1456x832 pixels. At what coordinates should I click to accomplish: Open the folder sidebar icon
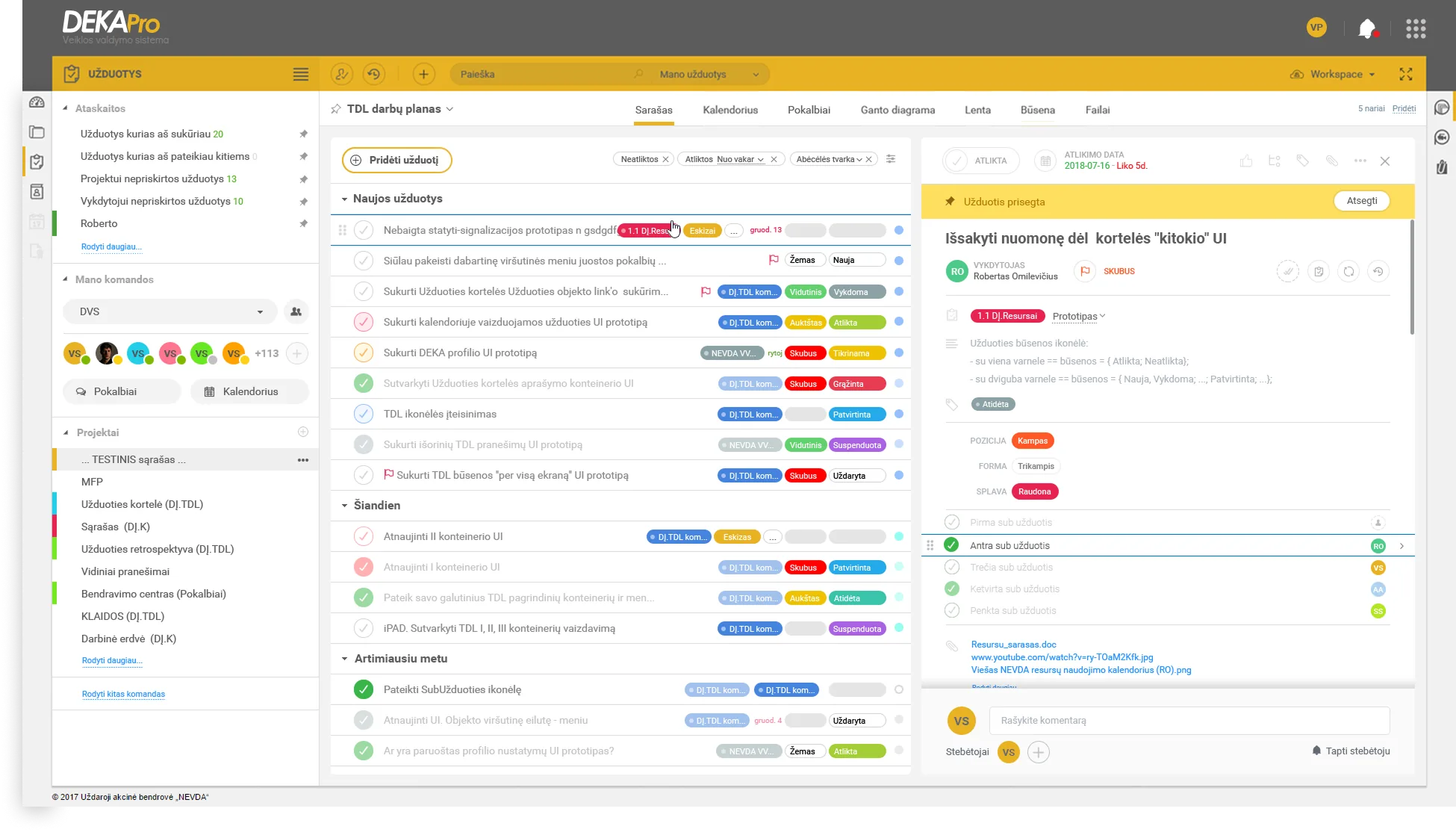(37, 132)
